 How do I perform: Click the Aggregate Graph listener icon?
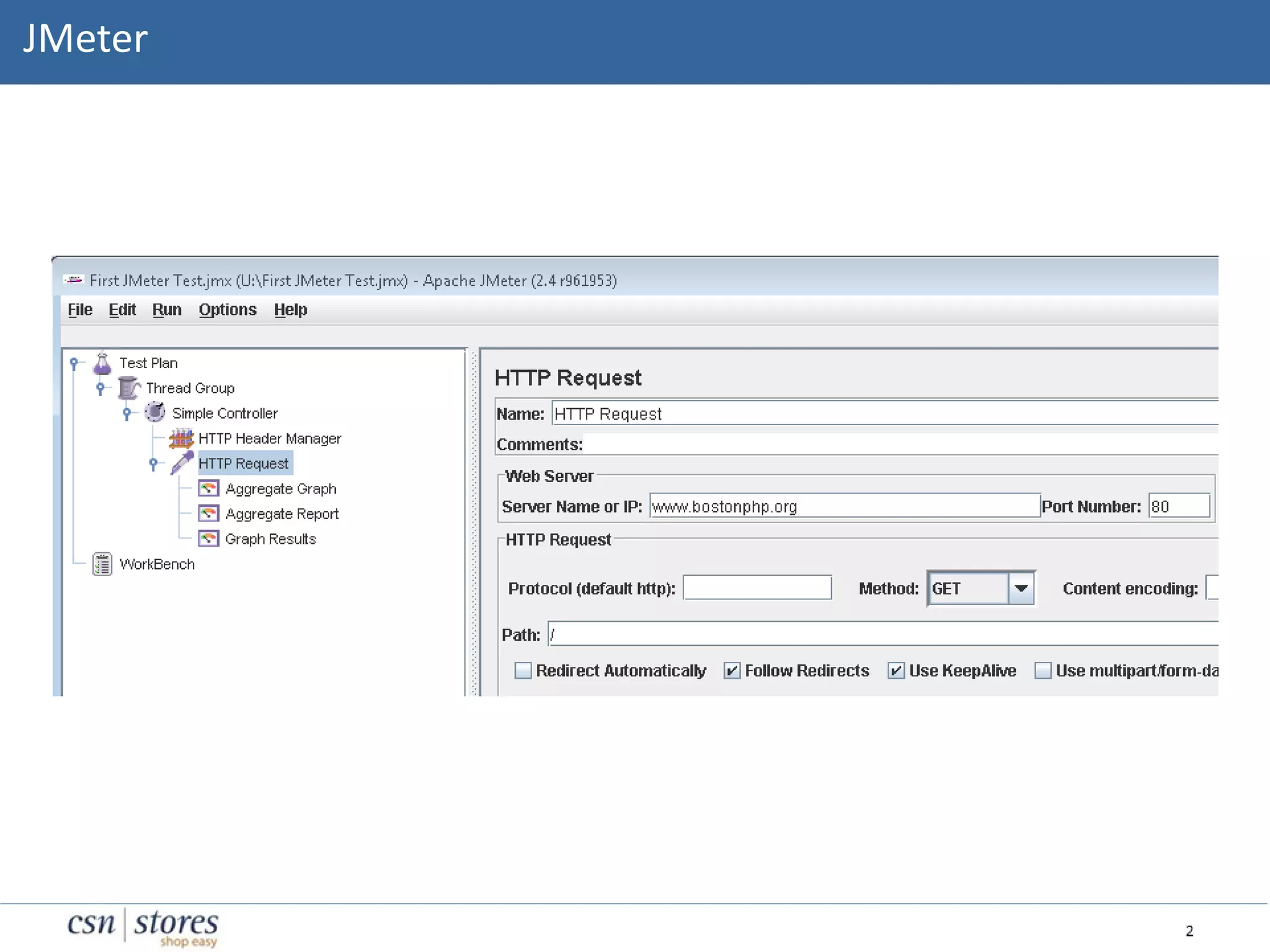(208, 488)
